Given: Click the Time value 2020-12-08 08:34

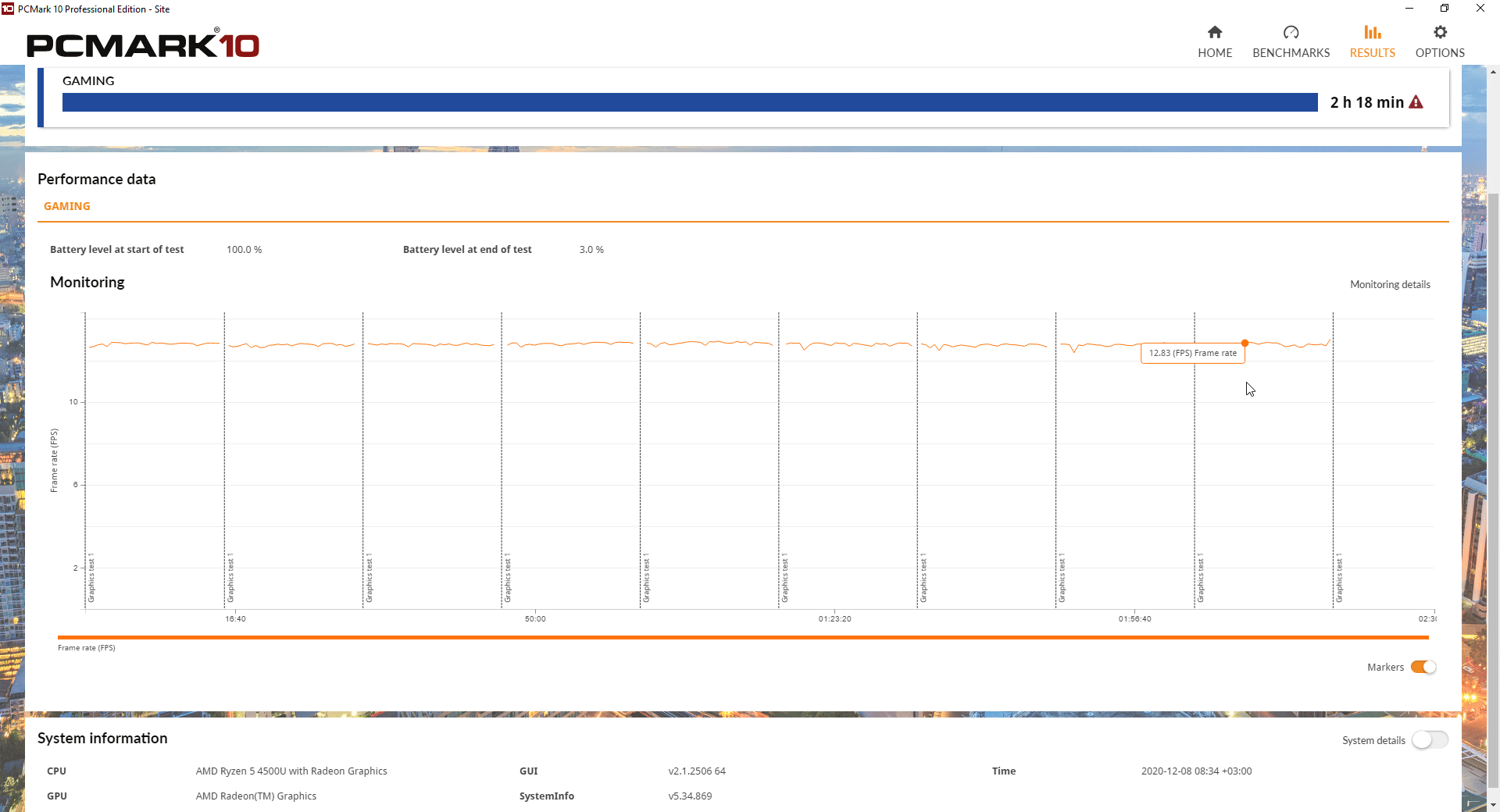Looking at the screenshot, I should pyautogui.click(x=1196, y=771).
